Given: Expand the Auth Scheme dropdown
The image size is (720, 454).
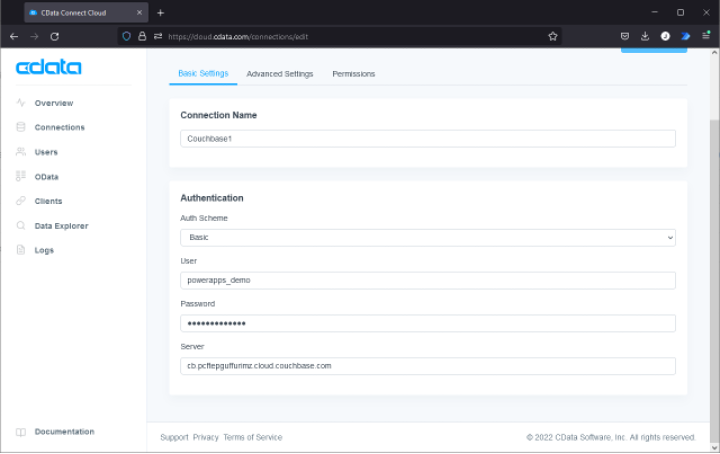Looking at the screenshot, I should click(428, 238).
